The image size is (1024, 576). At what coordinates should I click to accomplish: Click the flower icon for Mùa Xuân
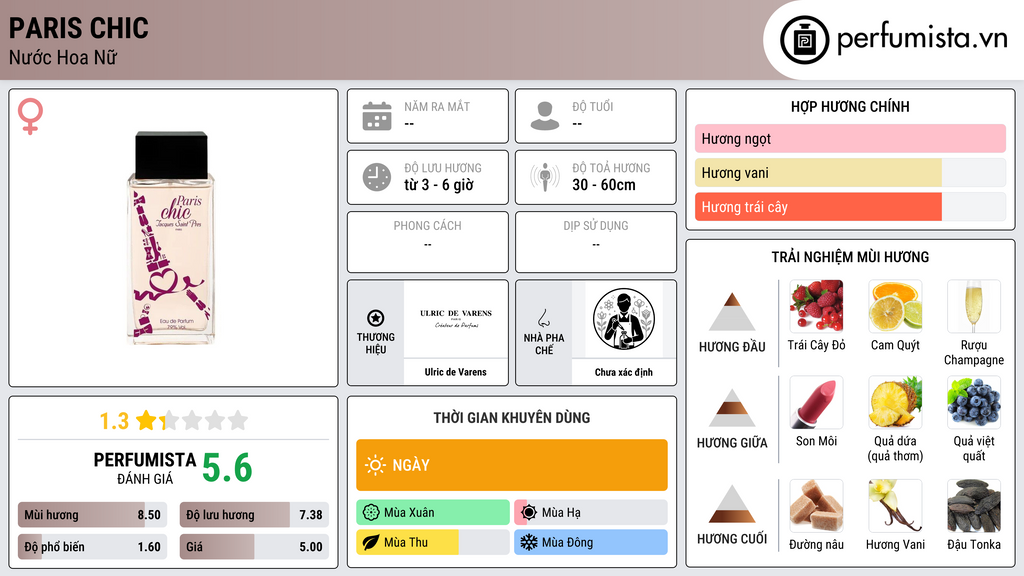371,513
